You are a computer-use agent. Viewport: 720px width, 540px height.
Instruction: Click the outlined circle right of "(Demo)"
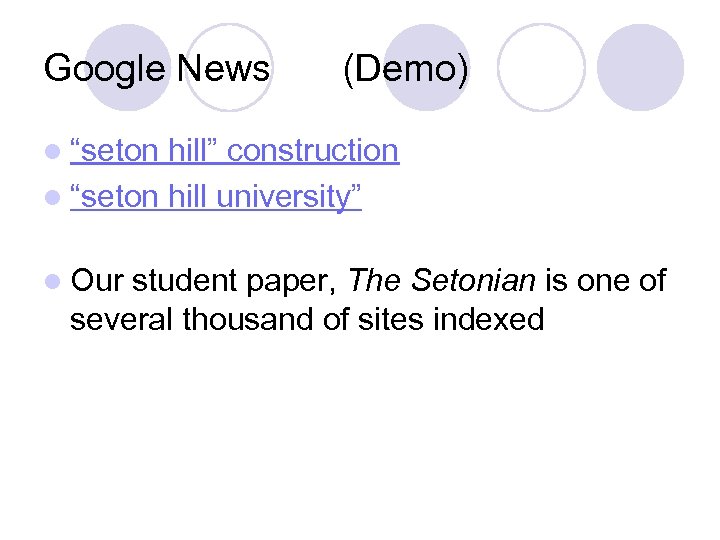tap(541, 66)
